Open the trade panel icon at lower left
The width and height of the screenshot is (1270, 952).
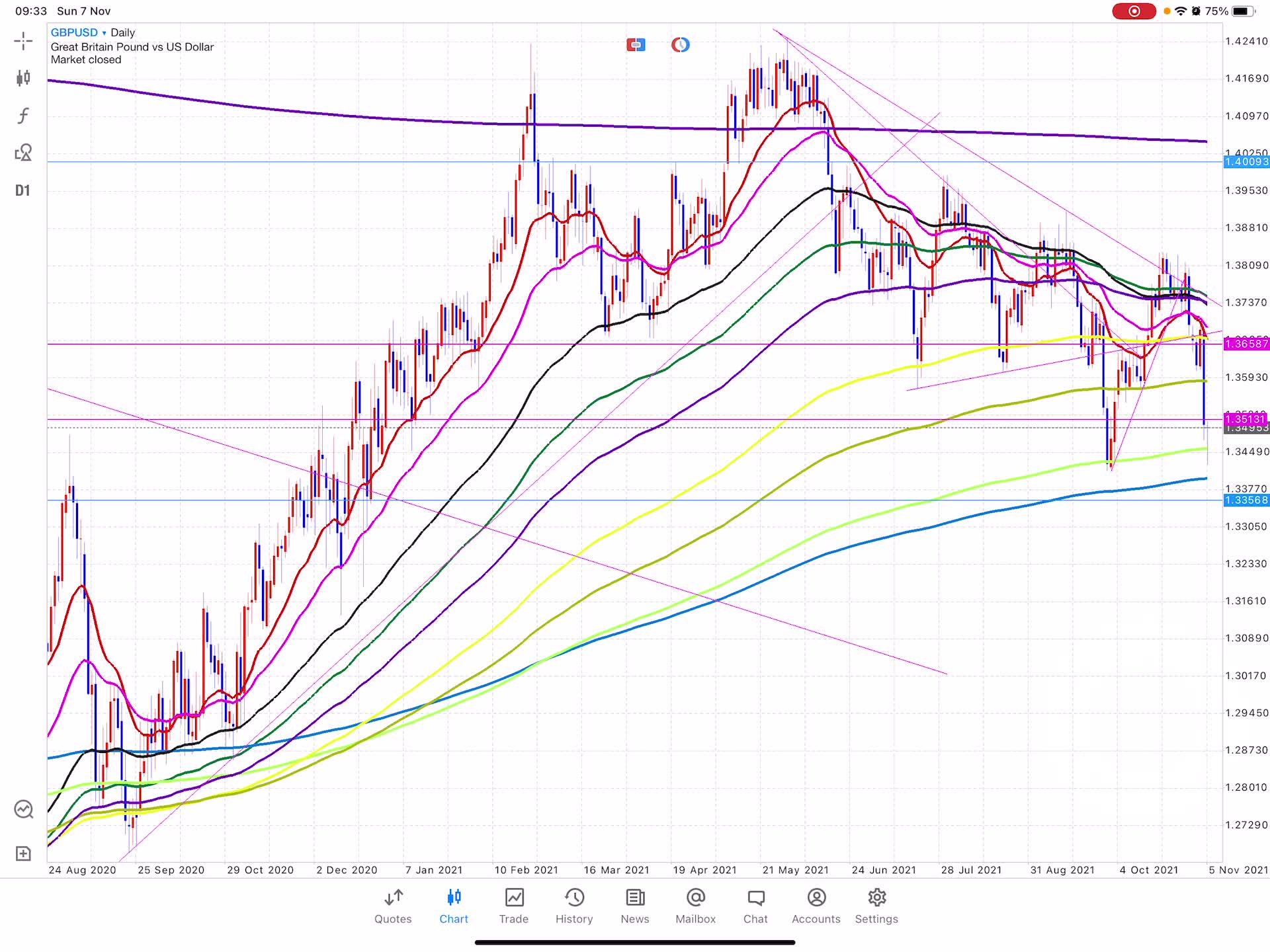pos(24,809)
